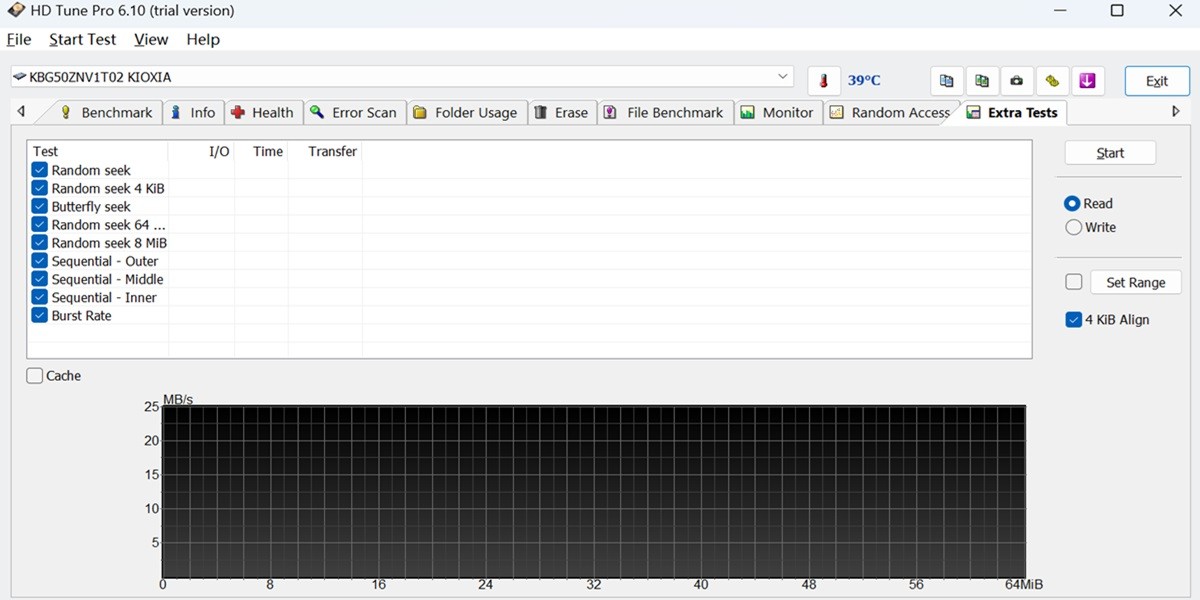The image size is (1200, 600).
Task: Toggle the Burst Rate test checkbox
Action: (x=40, y=316)
